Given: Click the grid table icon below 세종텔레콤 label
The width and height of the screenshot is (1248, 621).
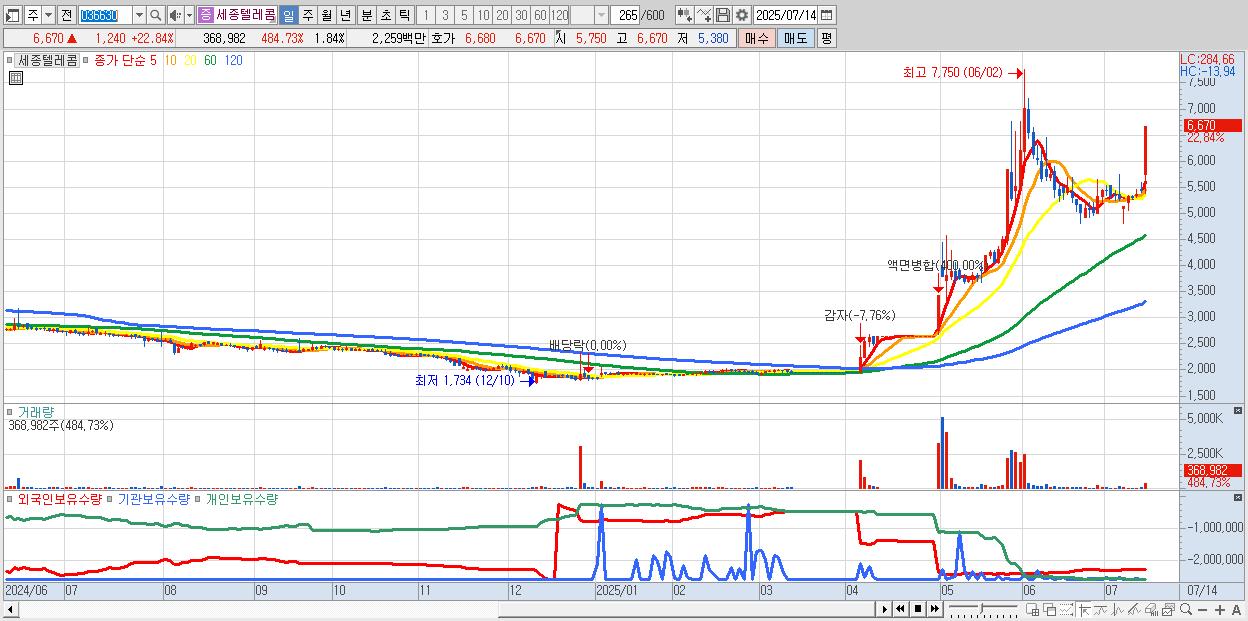Looking at the screenshot, I should (16, 78).
